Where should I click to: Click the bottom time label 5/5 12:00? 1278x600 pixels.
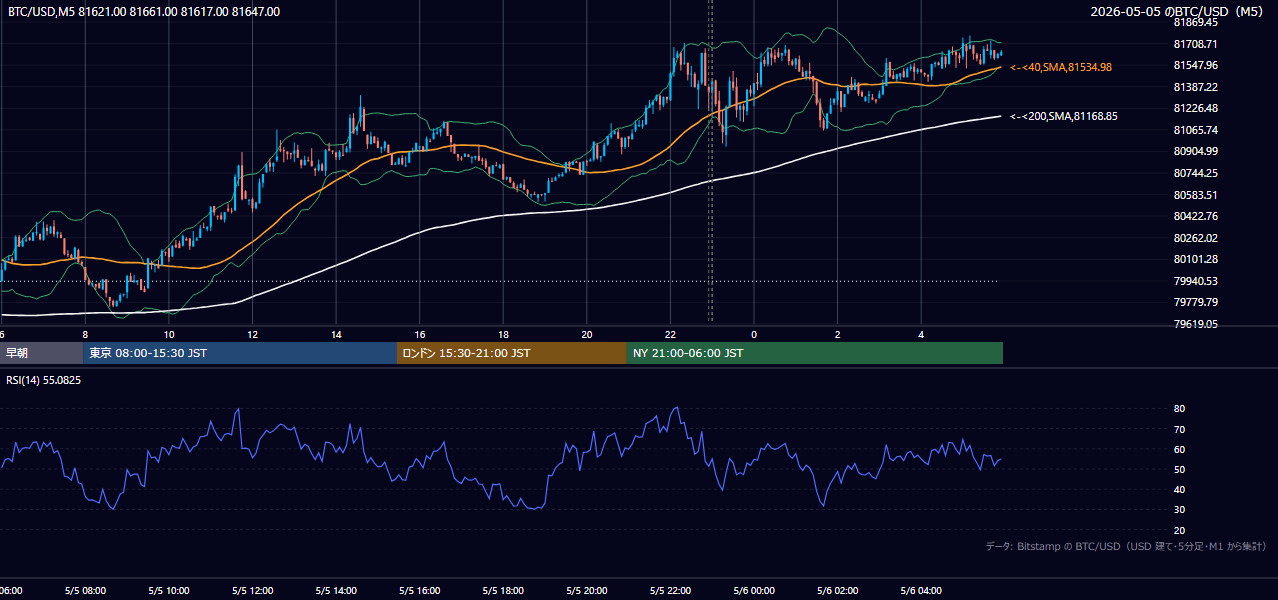(252, 591)
